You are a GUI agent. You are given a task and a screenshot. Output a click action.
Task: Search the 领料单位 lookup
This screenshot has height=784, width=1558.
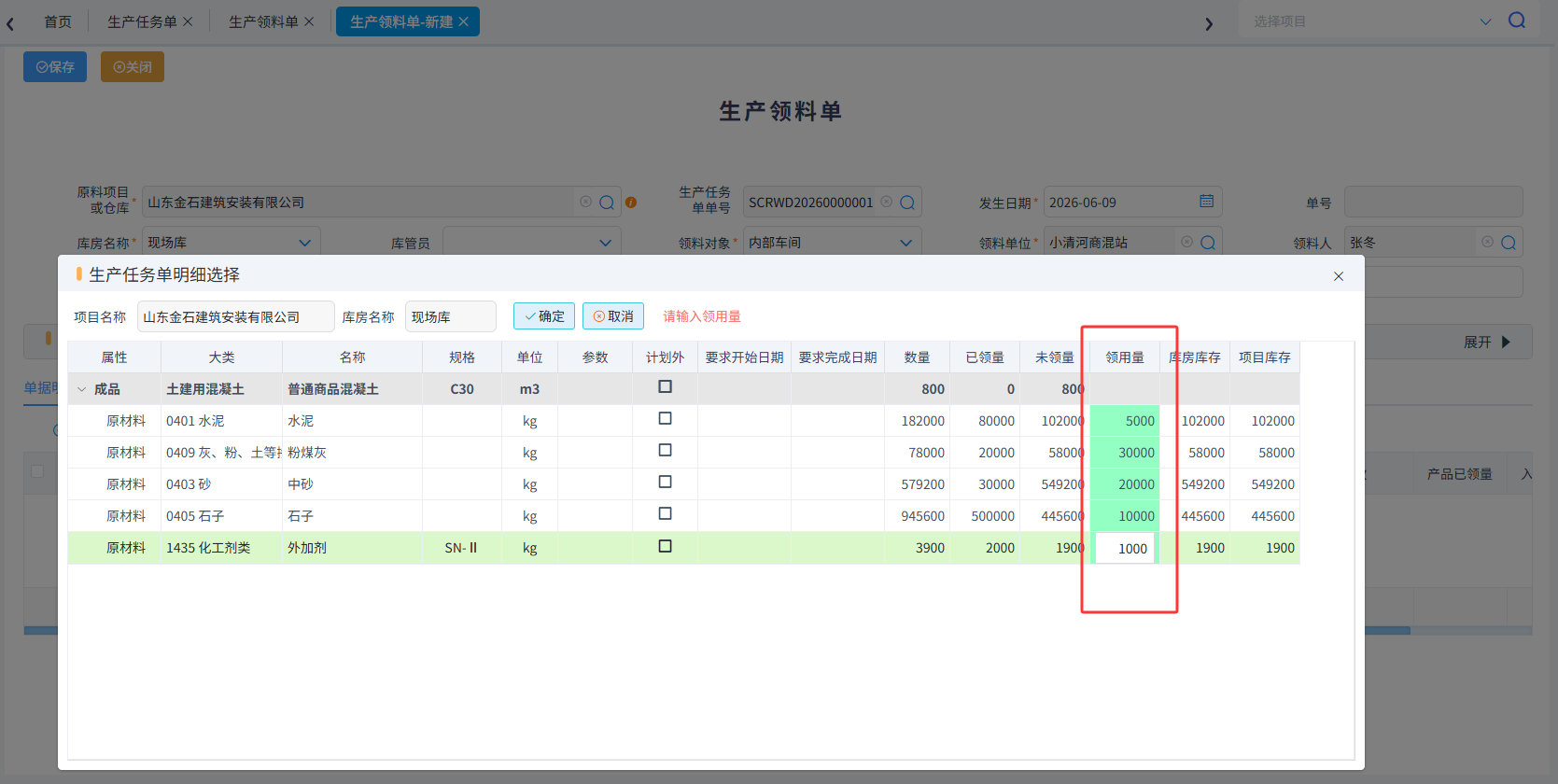pyautogui.click(x=1208, y=243)
